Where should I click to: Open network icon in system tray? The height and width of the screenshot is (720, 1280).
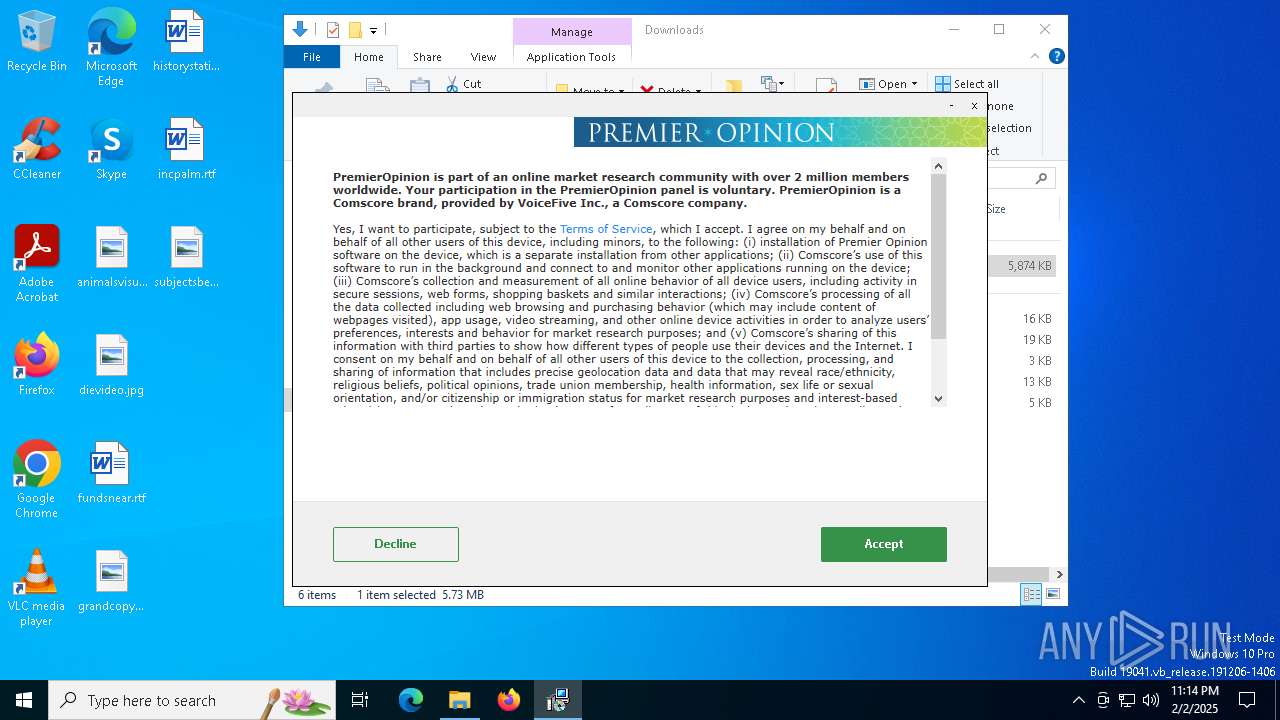1127,700
